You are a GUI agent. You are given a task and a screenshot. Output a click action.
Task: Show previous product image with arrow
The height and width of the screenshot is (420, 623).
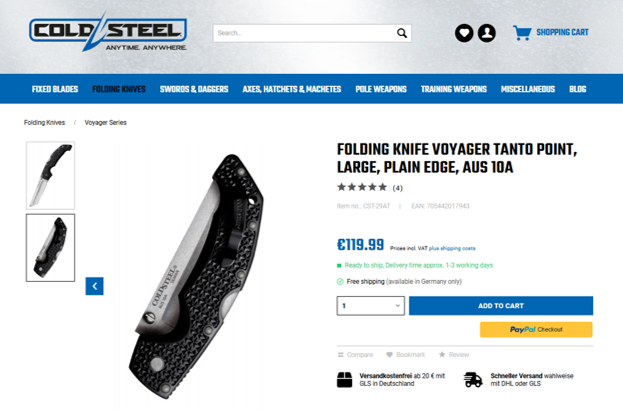tap(95, 286)
